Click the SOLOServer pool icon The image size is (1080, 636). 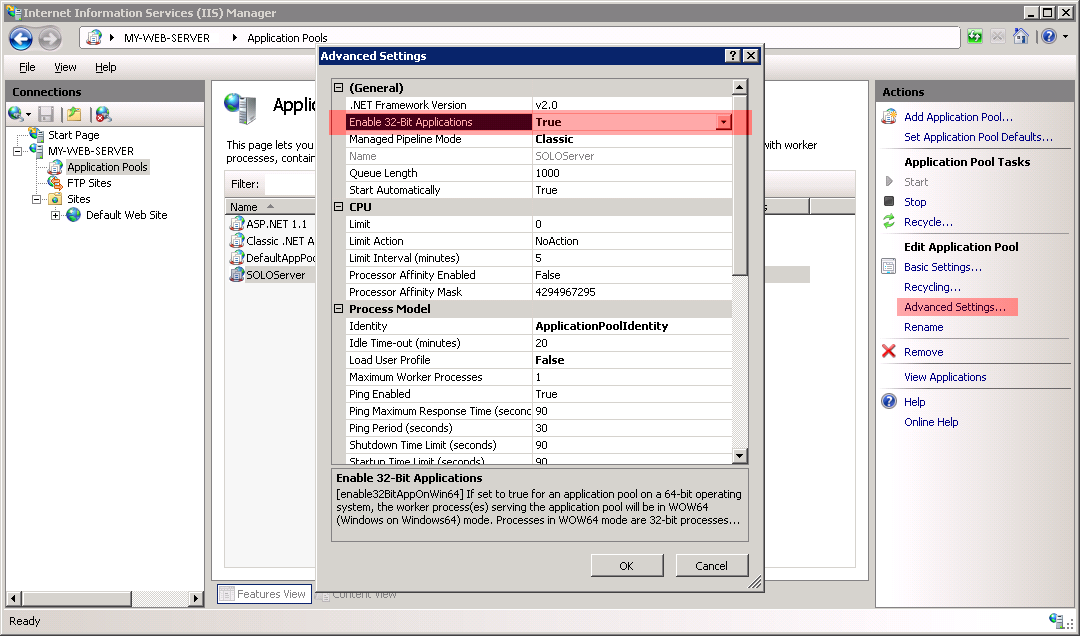click(x=237, y=274)
